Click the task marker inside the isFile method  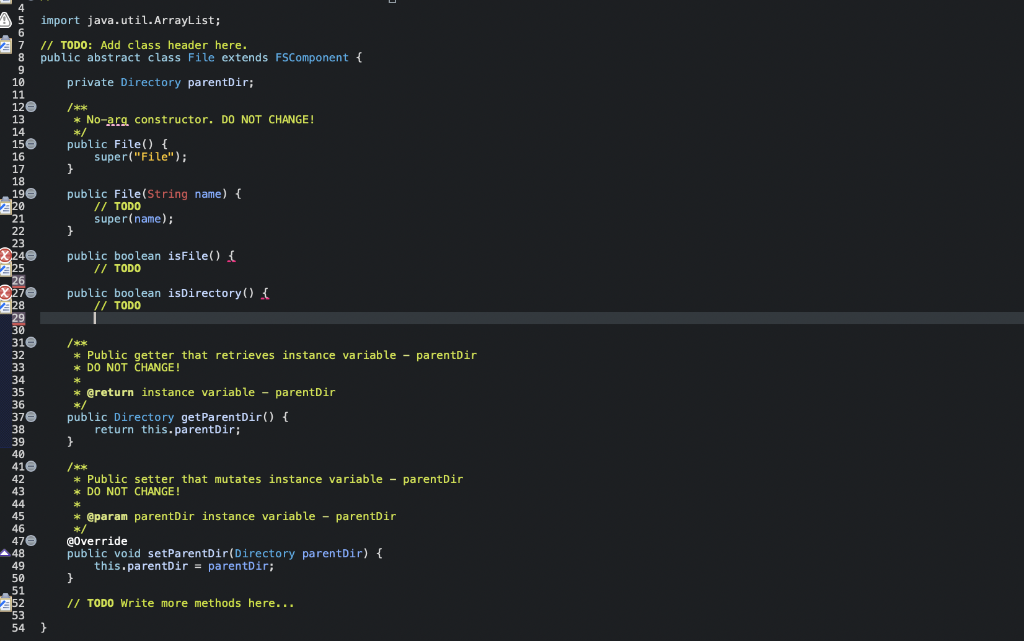[x=8, y=268]
